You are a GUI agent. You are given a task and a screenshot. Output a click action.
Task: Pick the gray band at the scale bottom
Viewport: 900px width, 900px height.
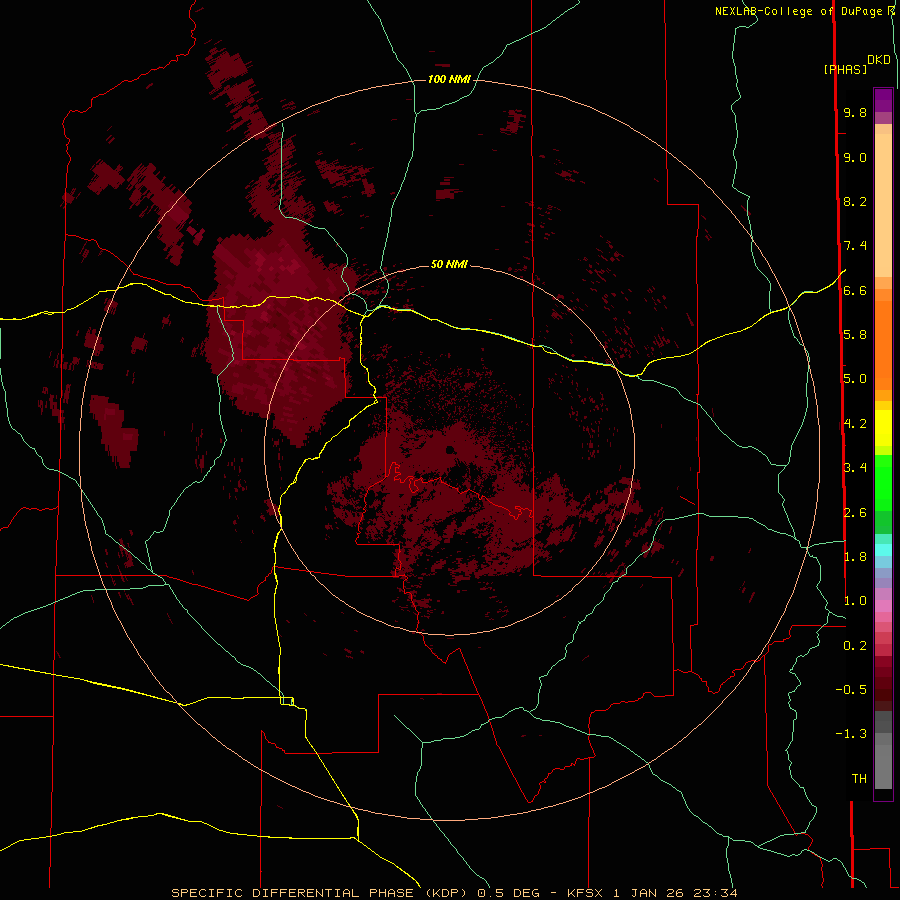point(883,762)
